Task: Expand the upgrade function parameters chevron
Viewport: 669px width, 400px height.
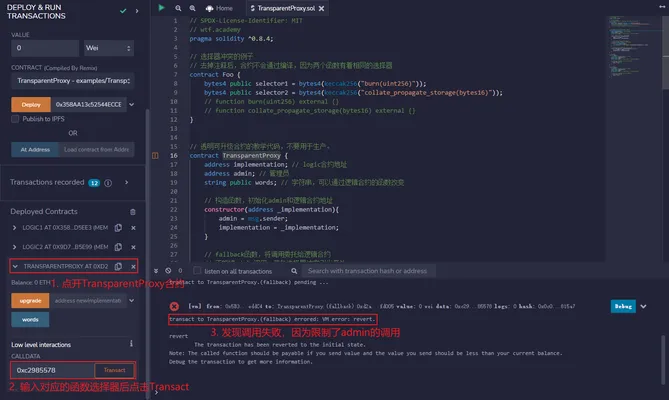Action: [x=131, y=301]
